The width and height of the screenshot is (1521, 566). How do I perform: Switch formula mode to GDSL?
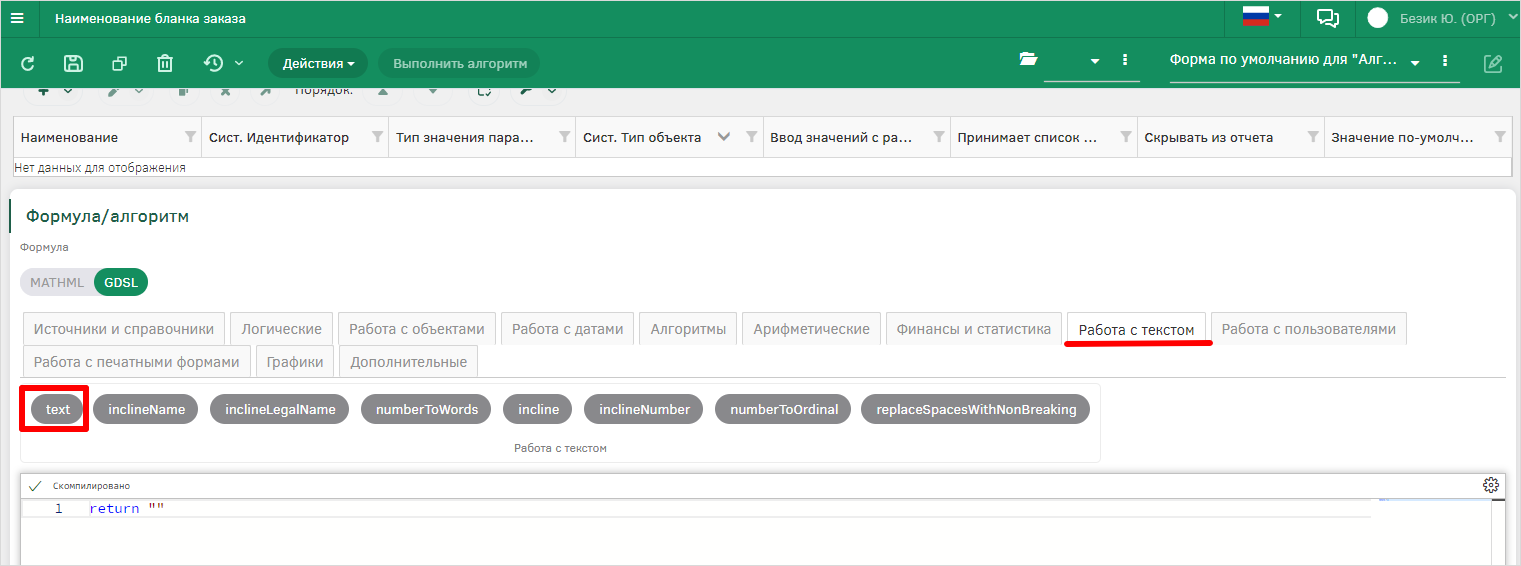(x=120, y=283)
